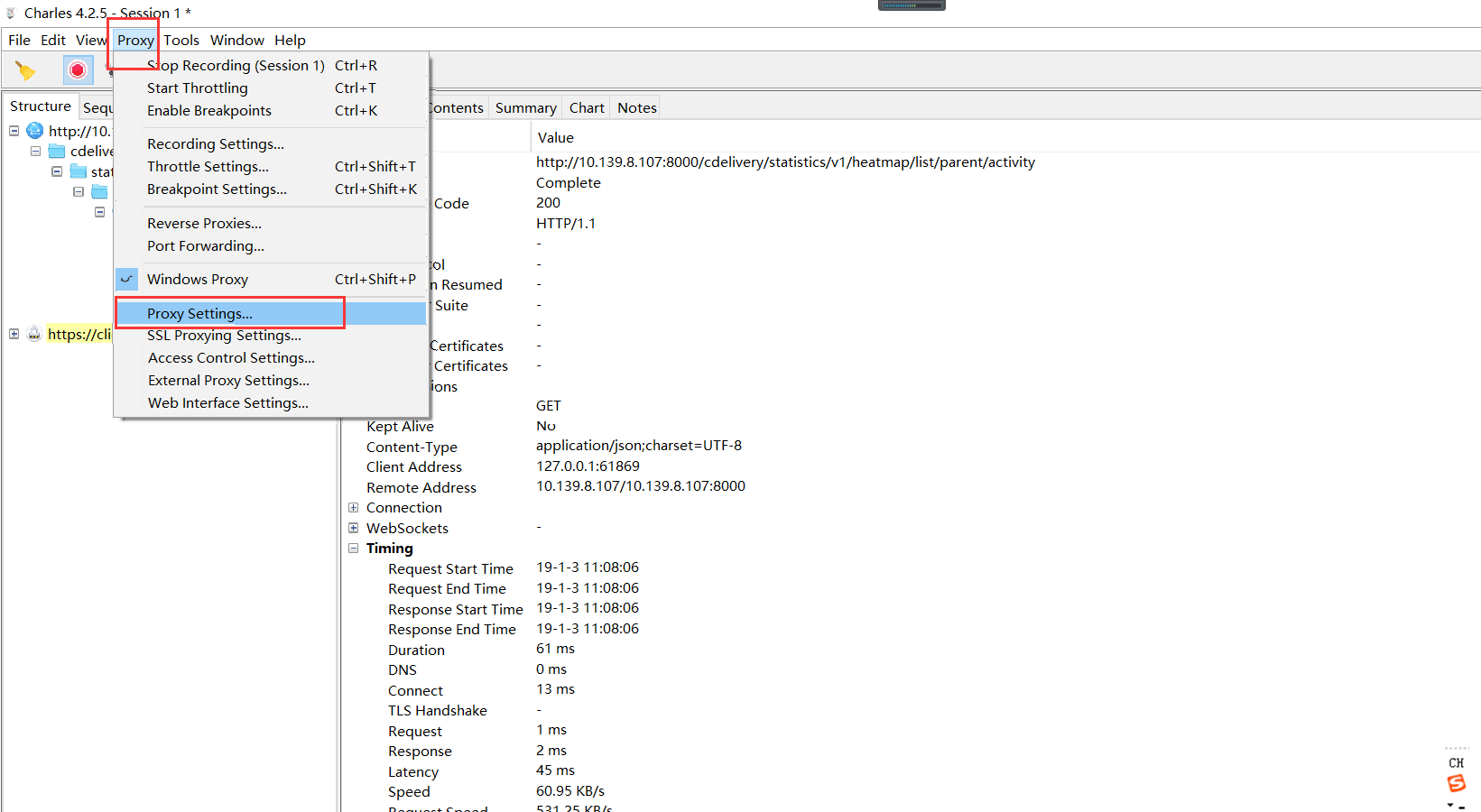
Task: Open the Help menu
Action: pyautogui.click(x=290, y=40)
